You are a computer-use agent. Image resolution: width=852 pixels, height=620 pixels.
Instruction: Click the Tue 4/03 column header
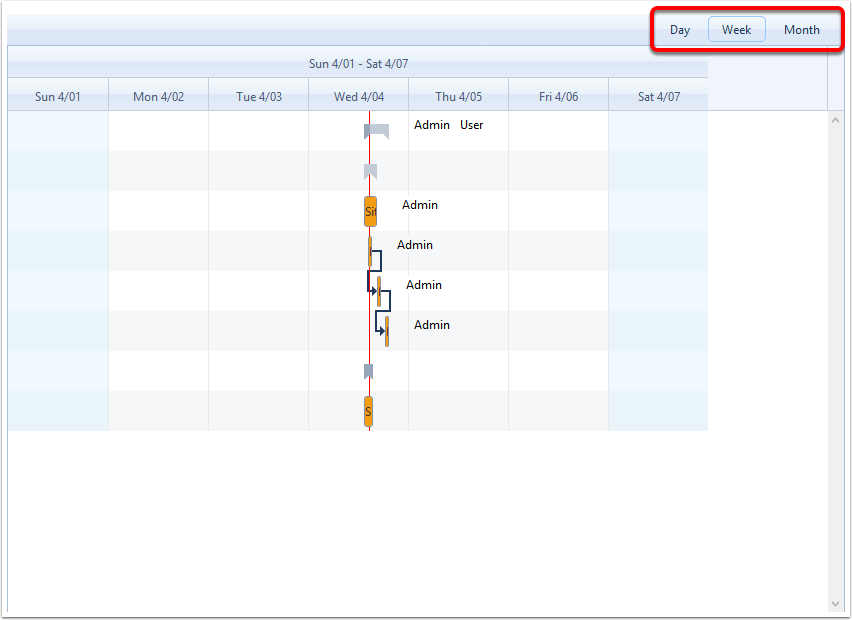(x=259, y=97)
